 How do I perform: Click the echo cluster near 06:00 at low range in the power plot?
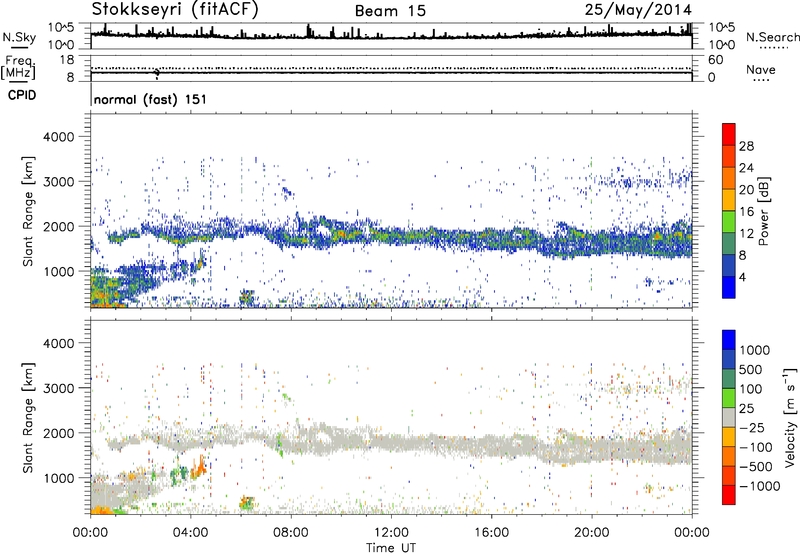(247, 297)
